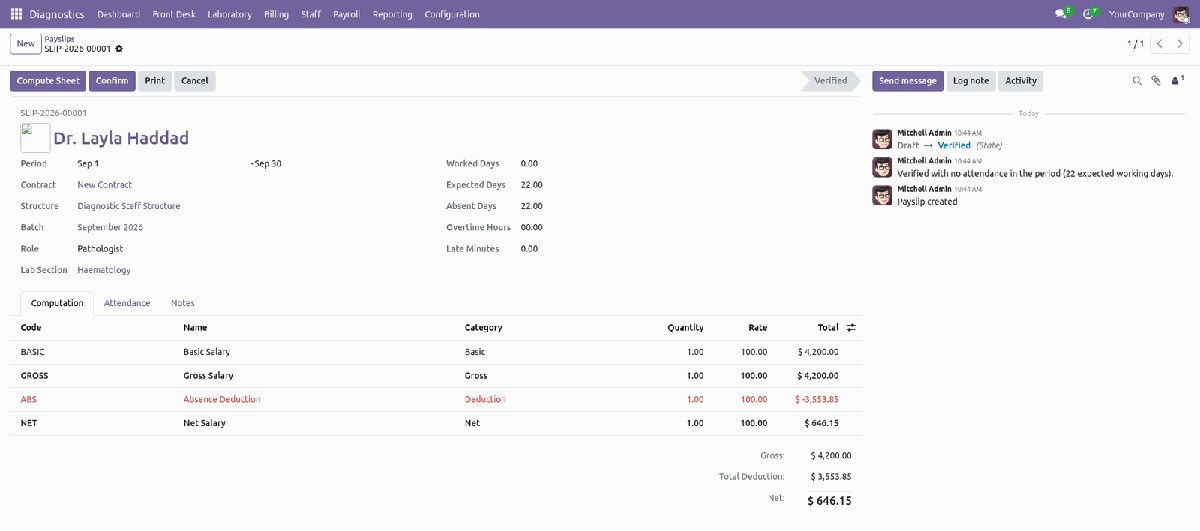Open the Mitchell Admin user avatar menu
The height and width of the screenshot is (531, 1200).
coord(1181,14)
